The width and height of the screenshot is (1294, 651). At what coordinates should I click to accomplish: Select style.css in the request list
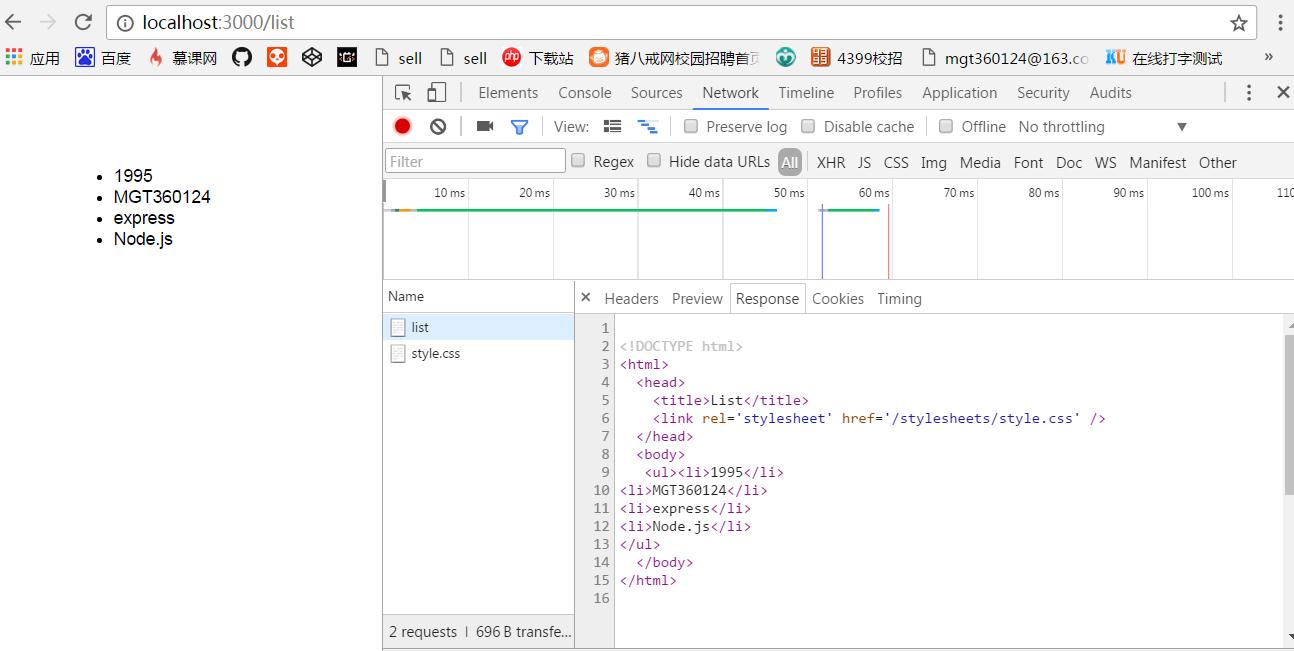coord(435,353)
